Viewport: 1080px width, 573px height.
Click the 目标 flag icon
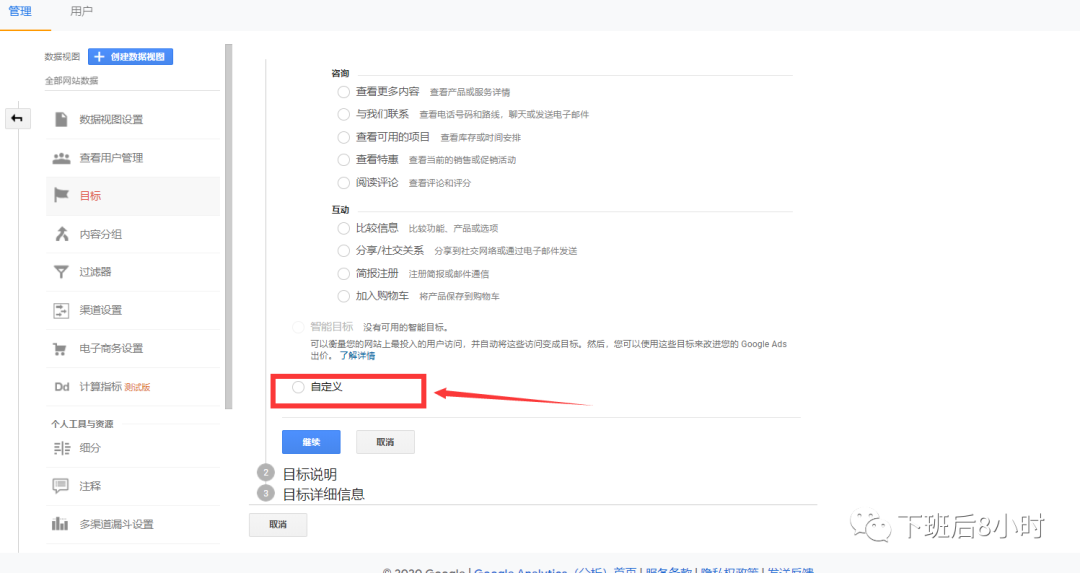coord(61,196)
